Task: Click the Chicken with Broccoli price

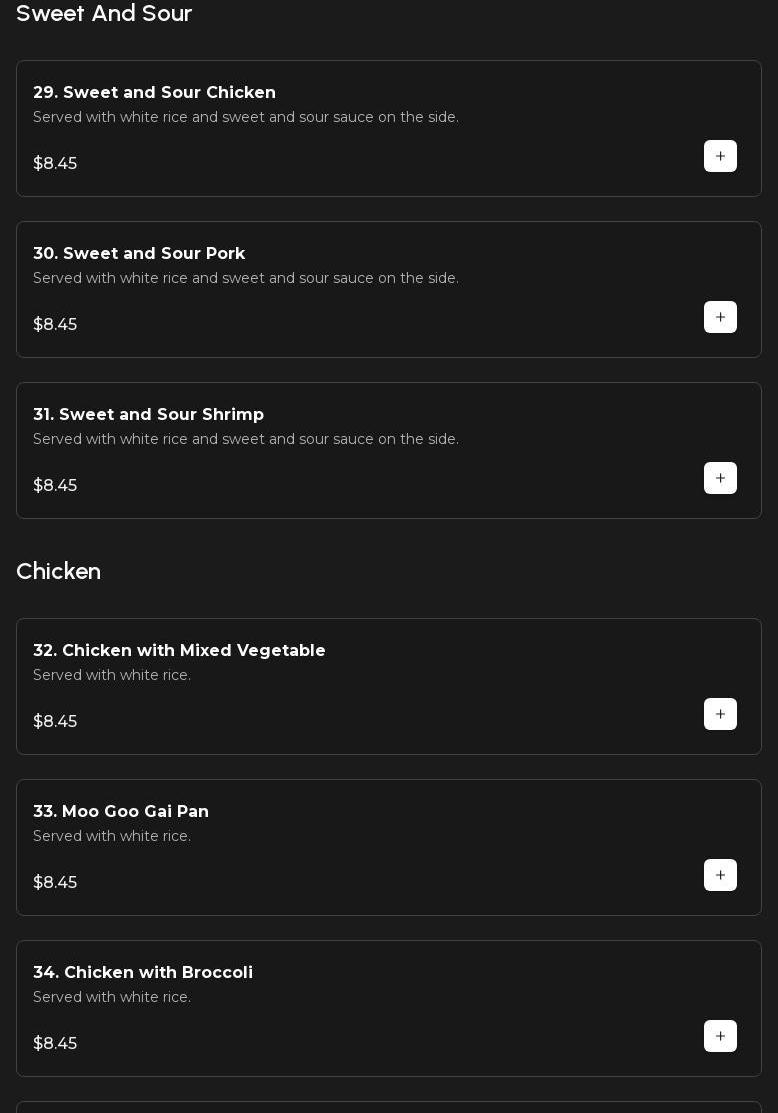Action: point(55,1043)
